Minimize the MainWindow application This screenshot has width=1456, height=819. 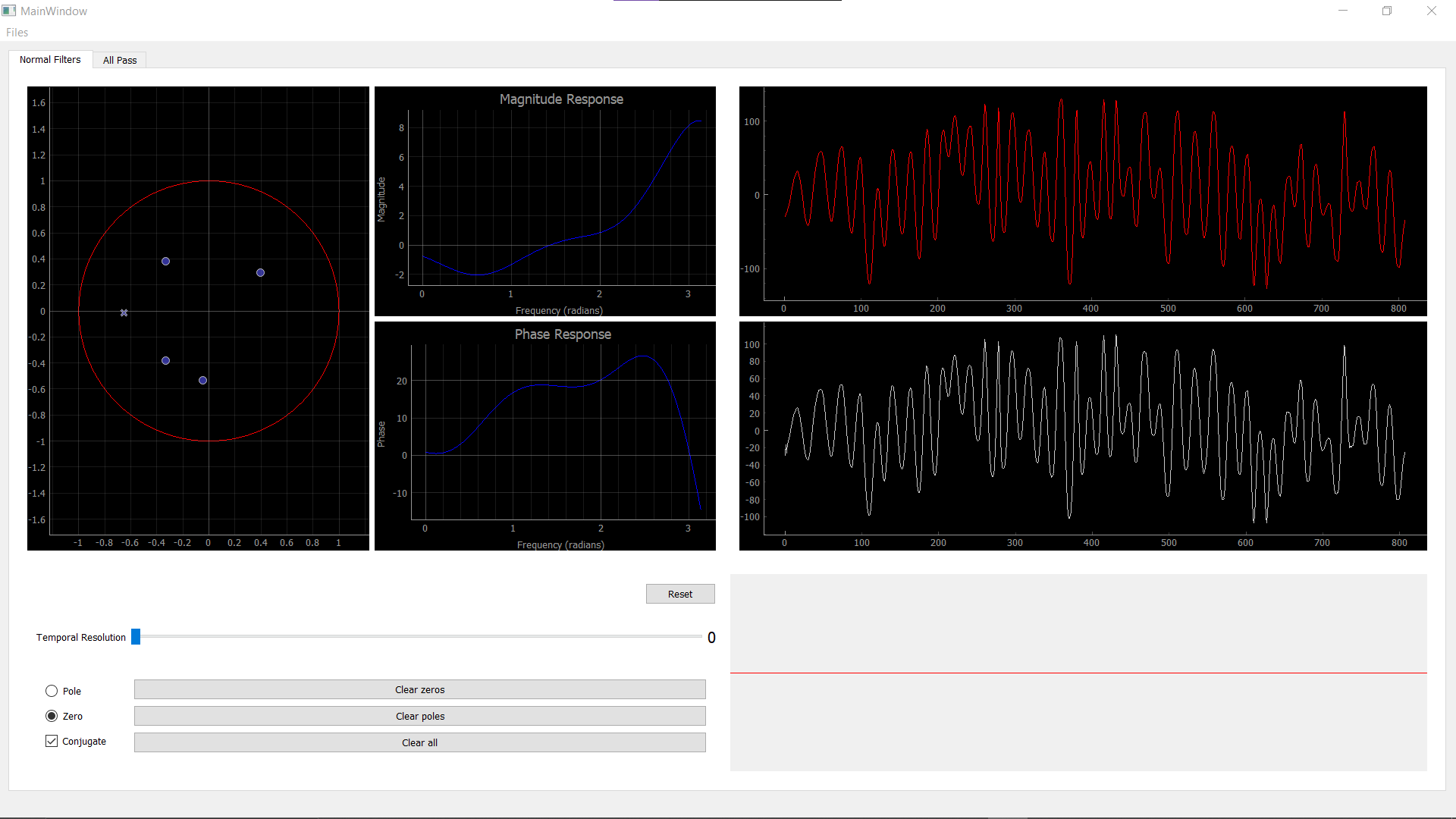[x=1343, y=11]
